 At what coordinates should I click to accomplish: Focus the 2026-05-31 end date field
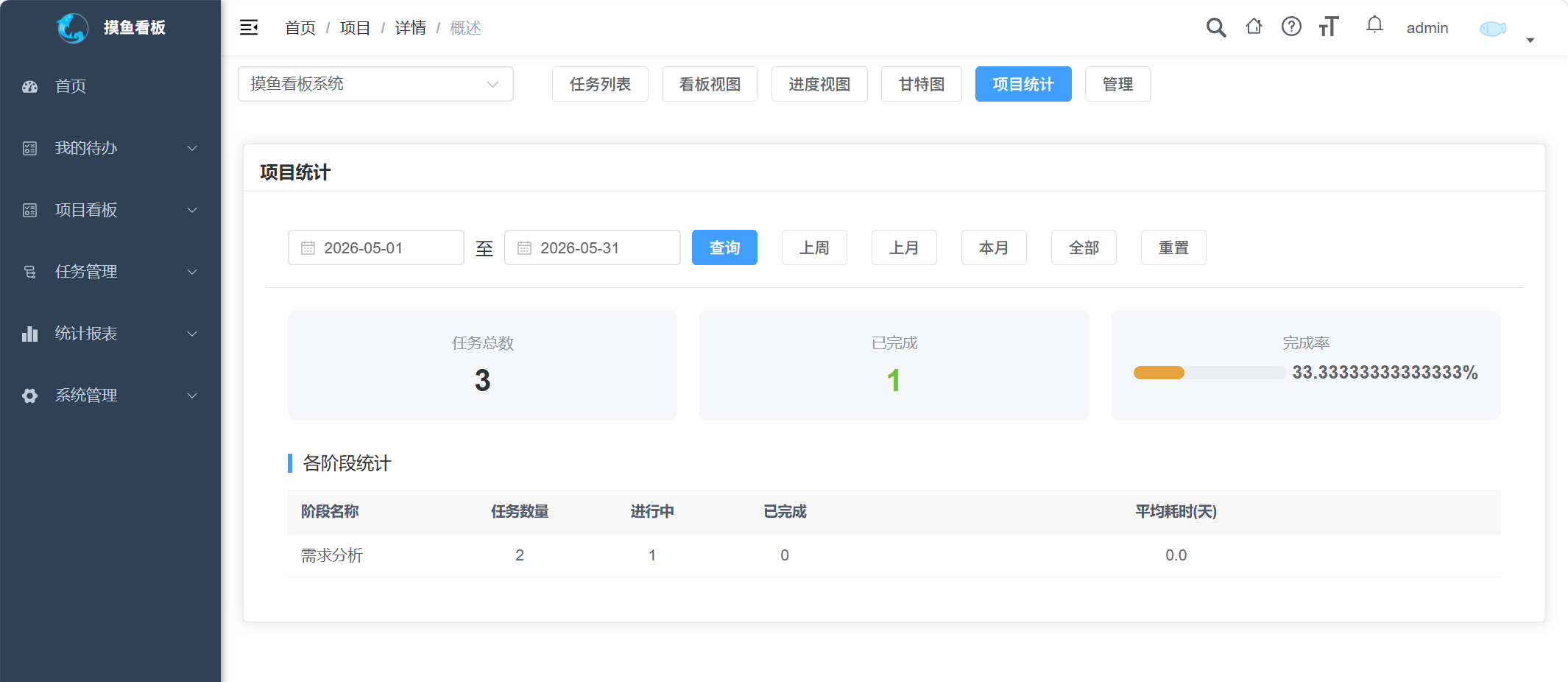pos(592,247)
